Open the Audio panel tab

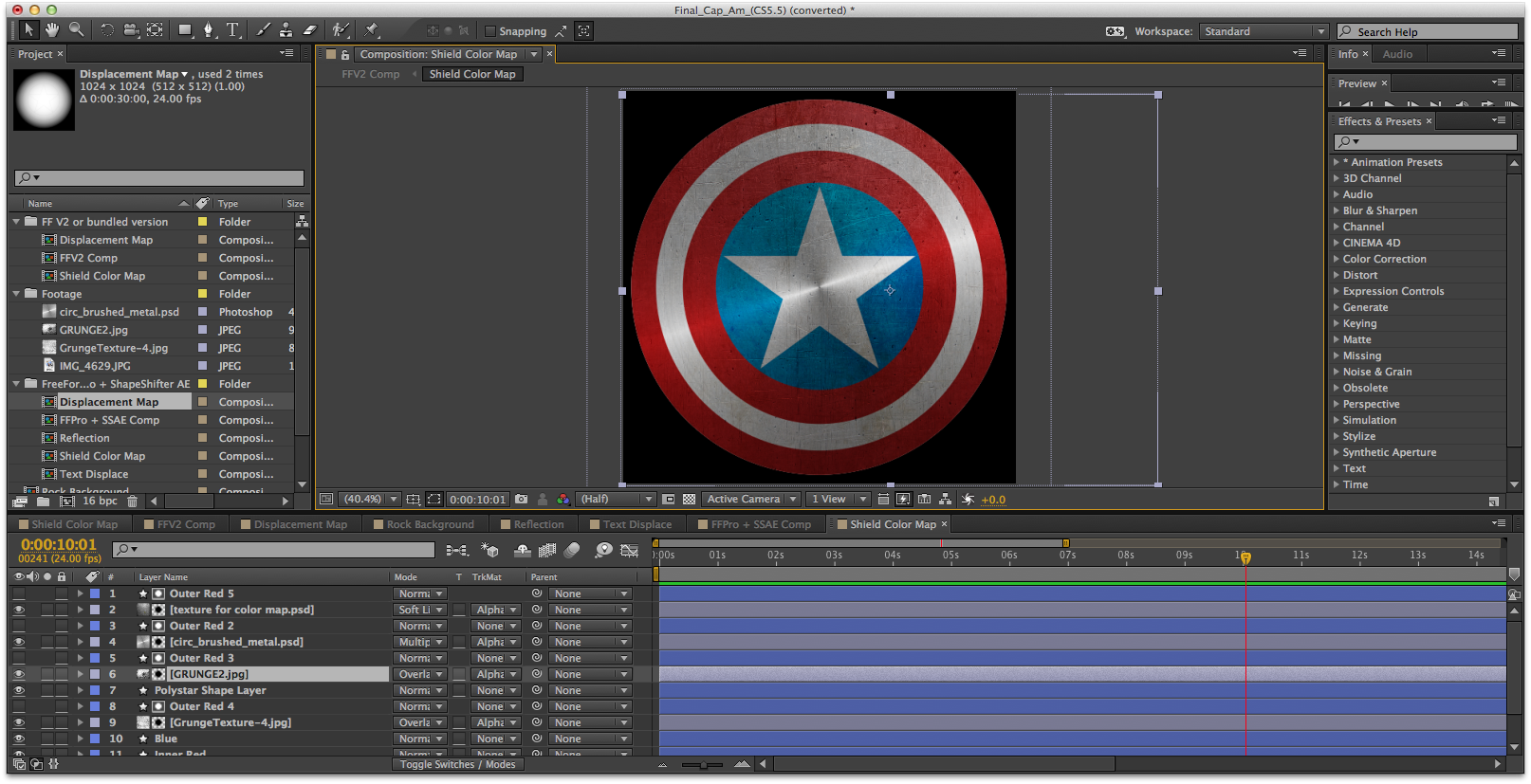tap(1397, 54)
